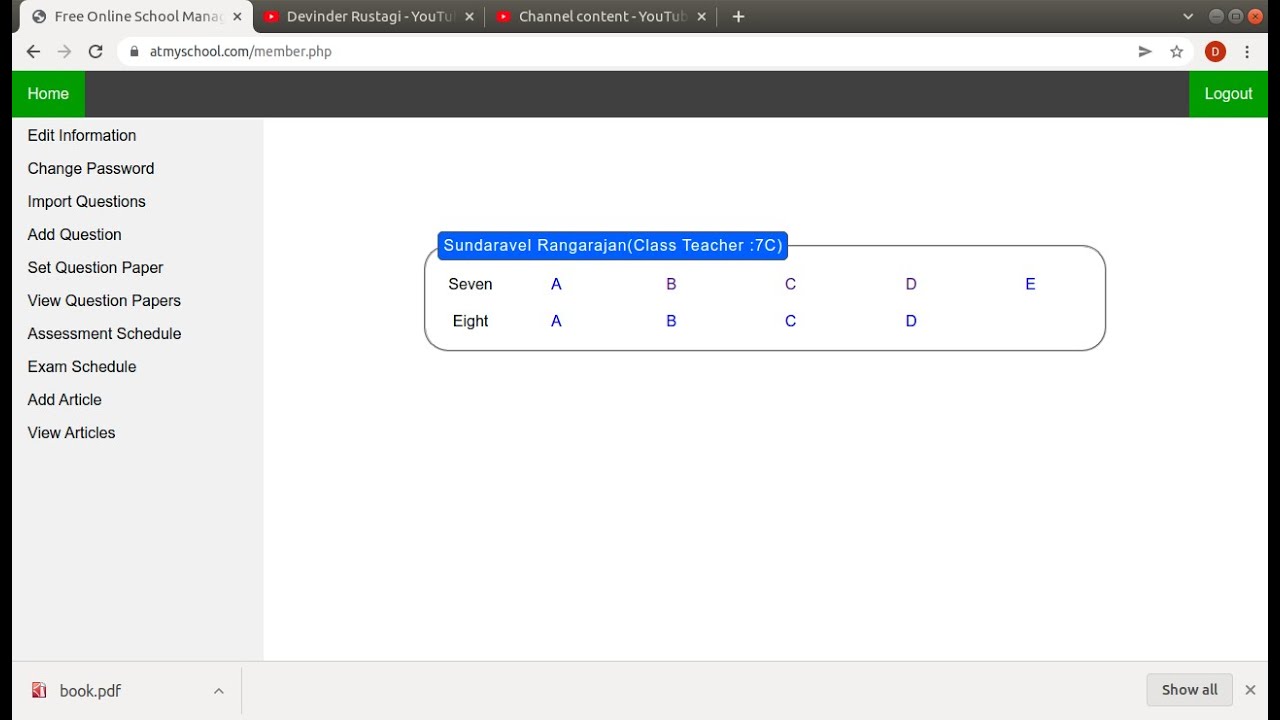Click the padlock site info icon
The width and height of the screenshot is (1280, 720).
[135, 52]
